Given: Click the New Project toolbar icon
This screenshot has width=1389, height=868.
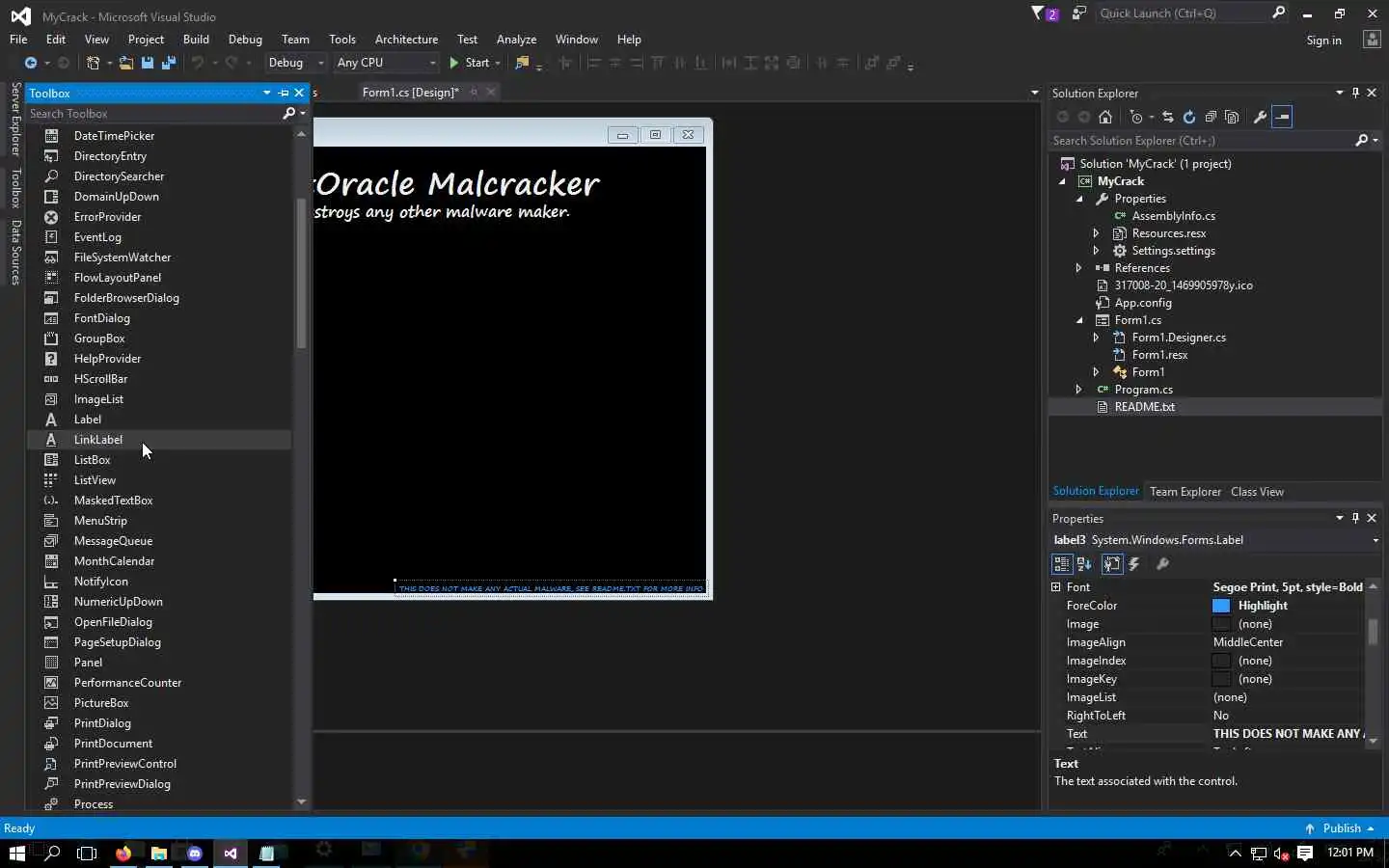Looking at the screenshot, I should (x=93, y=63).
